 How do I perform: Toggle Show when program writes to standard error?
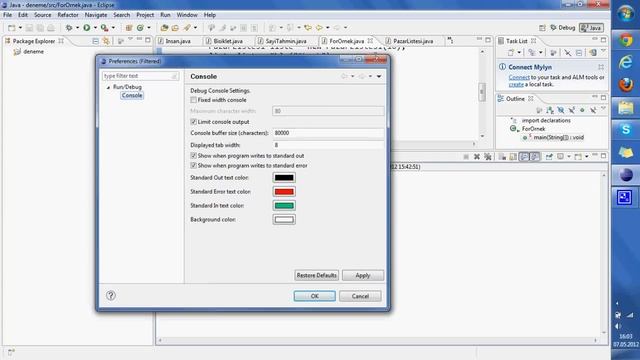click(x=193, y=166)
